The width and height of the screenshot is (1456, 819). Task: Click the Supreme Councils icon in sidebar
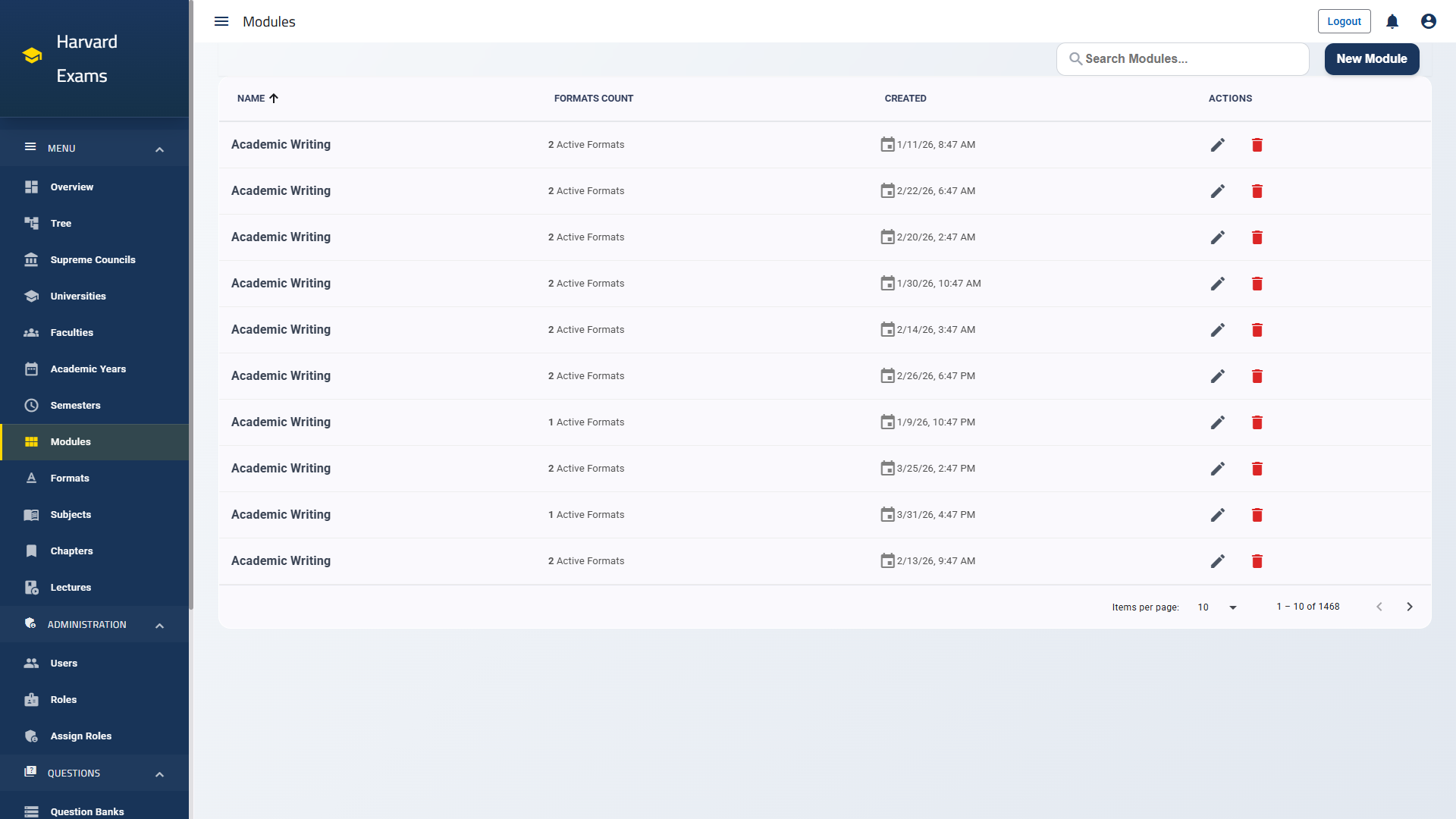point(31,259)
